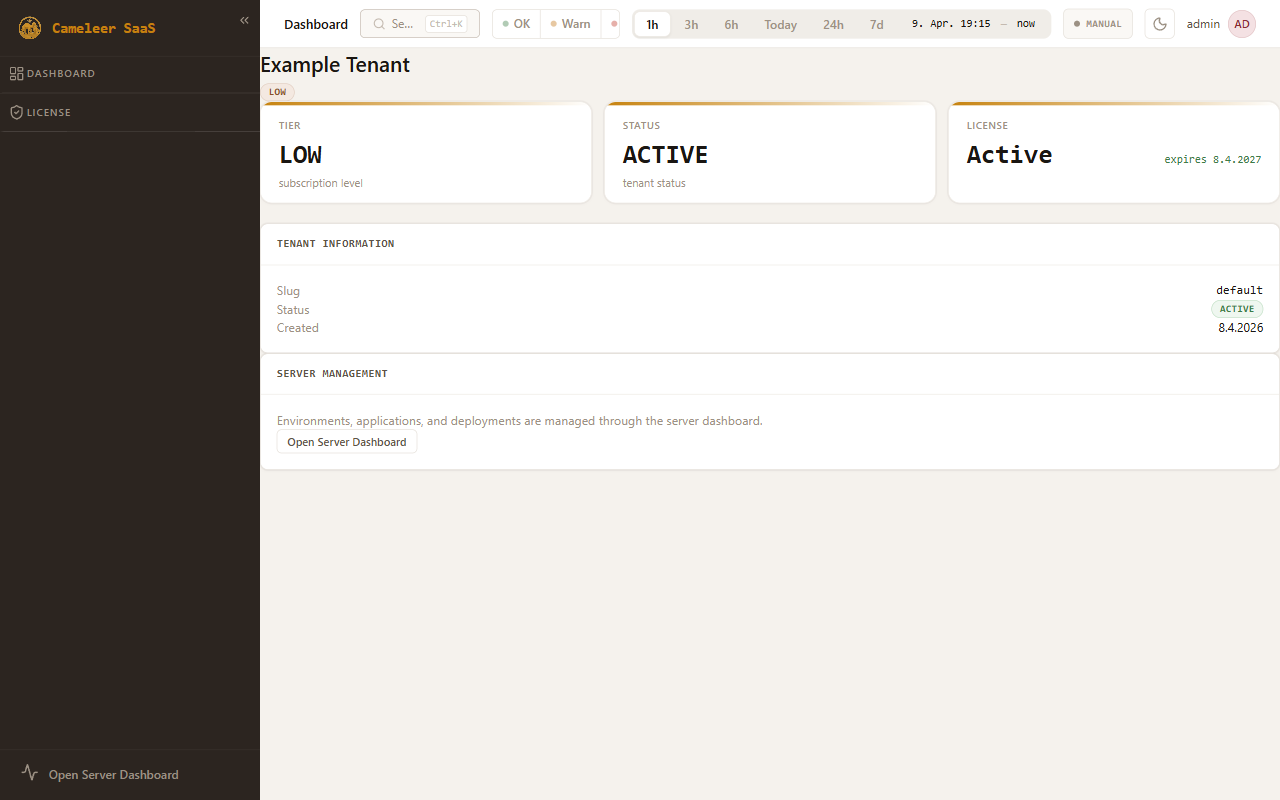Click the sidebar footer Open Server Dashboard link

tap(113, 775)
